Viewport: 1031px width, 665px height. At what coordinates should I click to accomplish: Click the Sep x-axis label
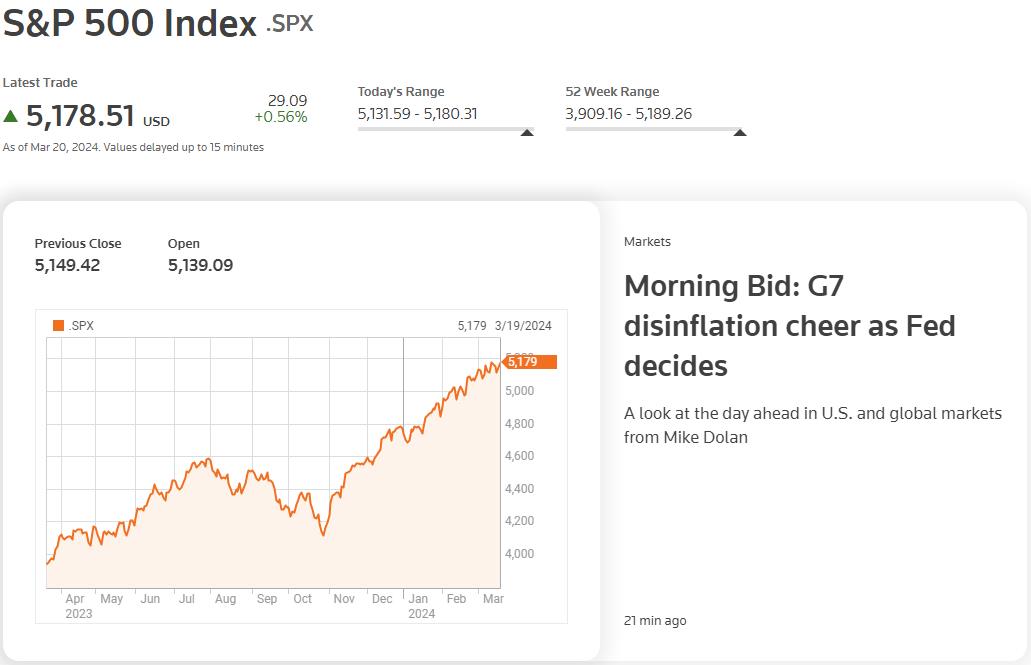click(267, 599)
